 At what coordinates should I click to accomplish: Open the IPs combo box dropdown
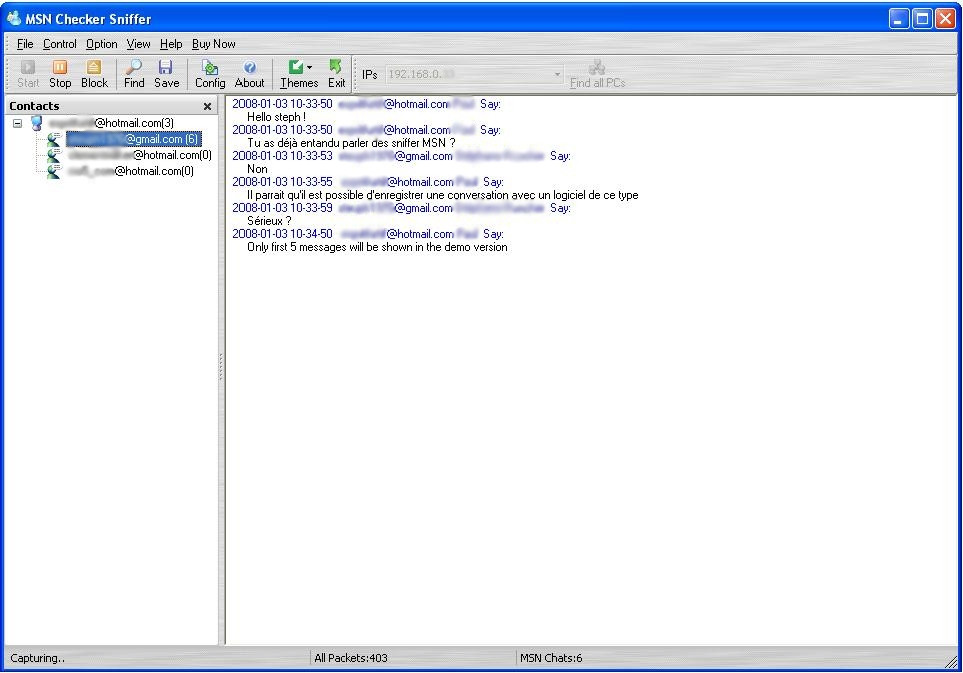point(556,74)
